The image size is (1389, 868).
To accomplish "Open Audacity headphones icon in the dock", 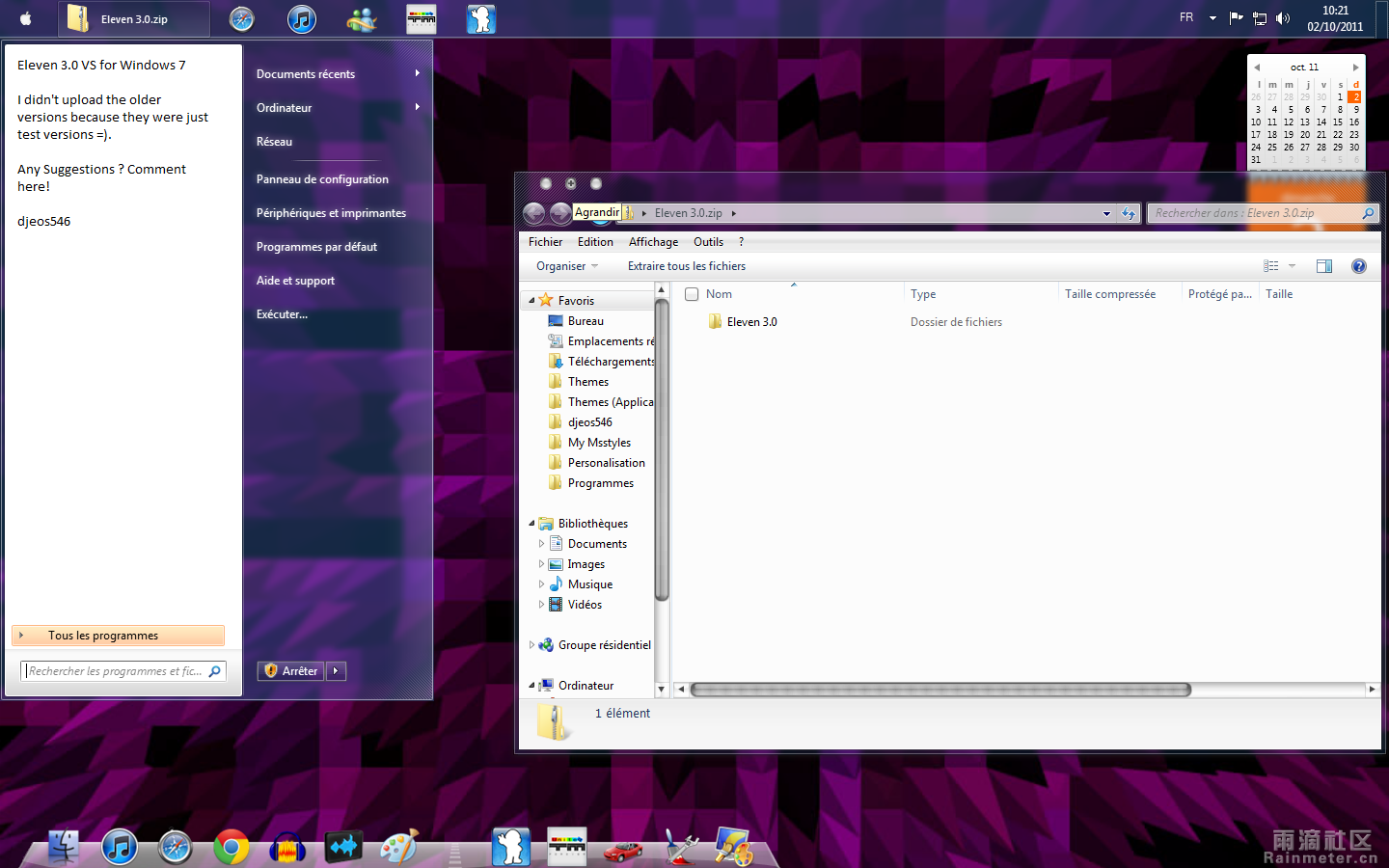I will coord(287,847).
